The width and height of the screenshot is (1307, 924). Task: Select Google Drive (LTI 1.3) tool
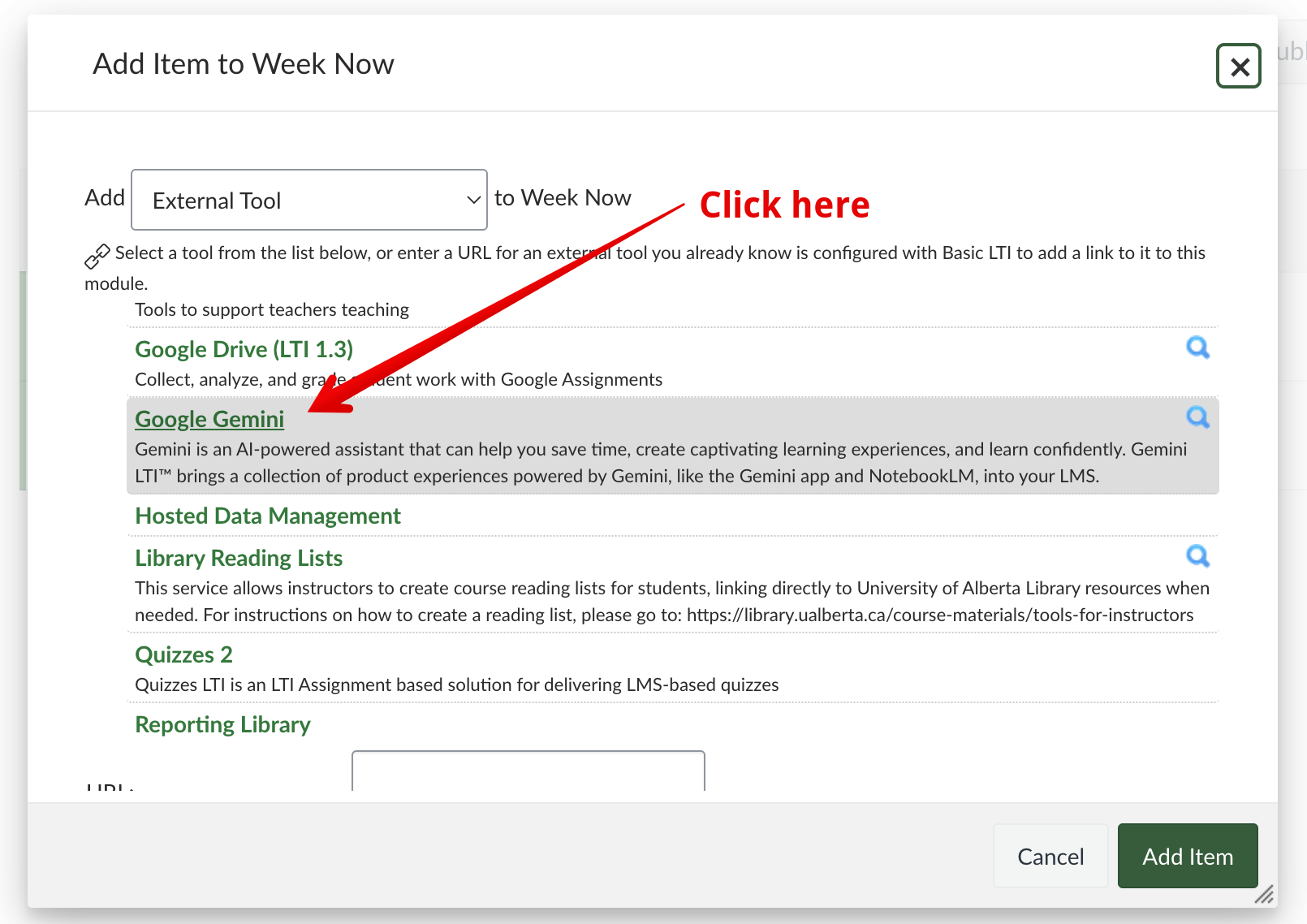pyautogui.click(x=244, y=349)
